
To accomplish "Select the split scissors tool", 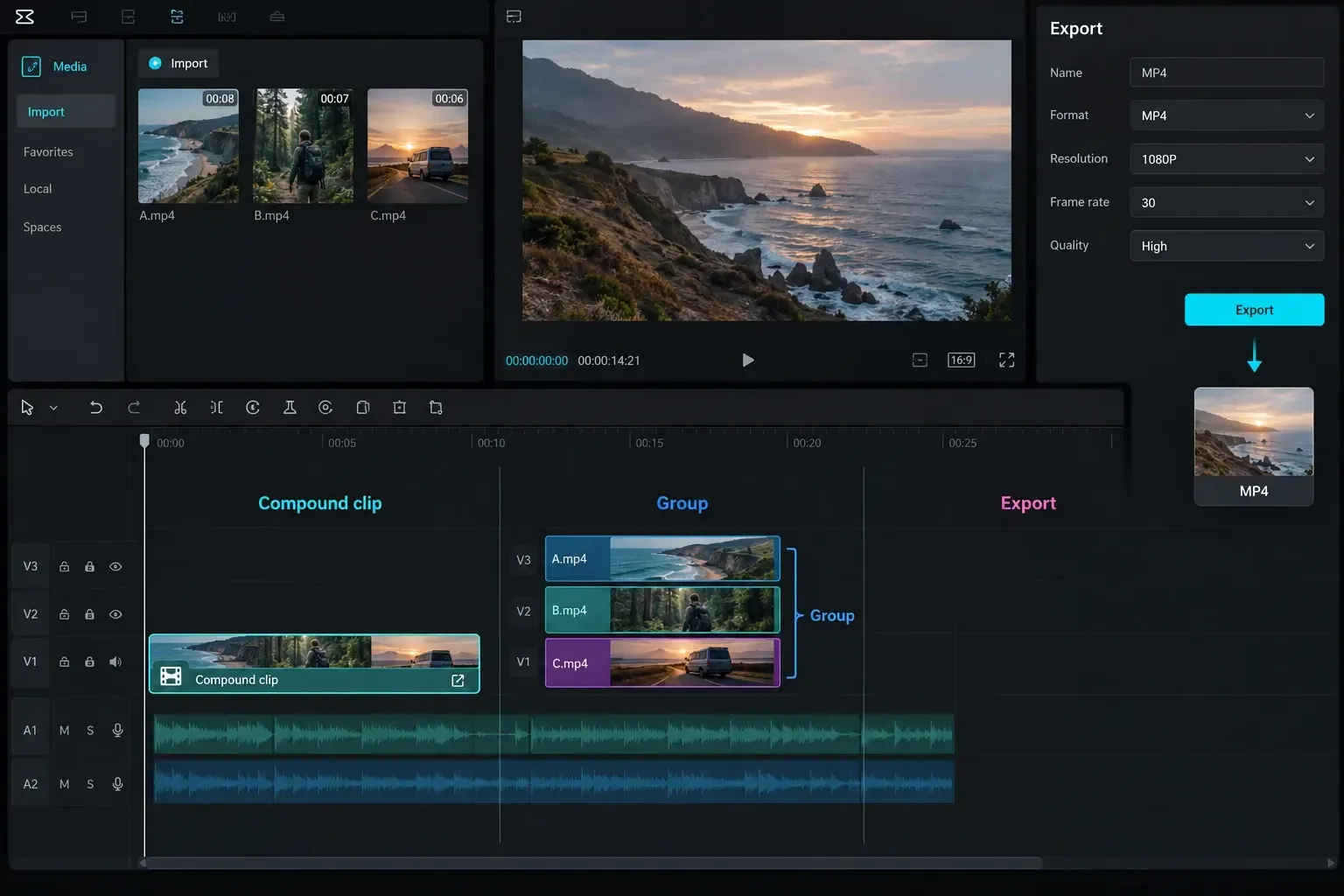I will (180, 408).
